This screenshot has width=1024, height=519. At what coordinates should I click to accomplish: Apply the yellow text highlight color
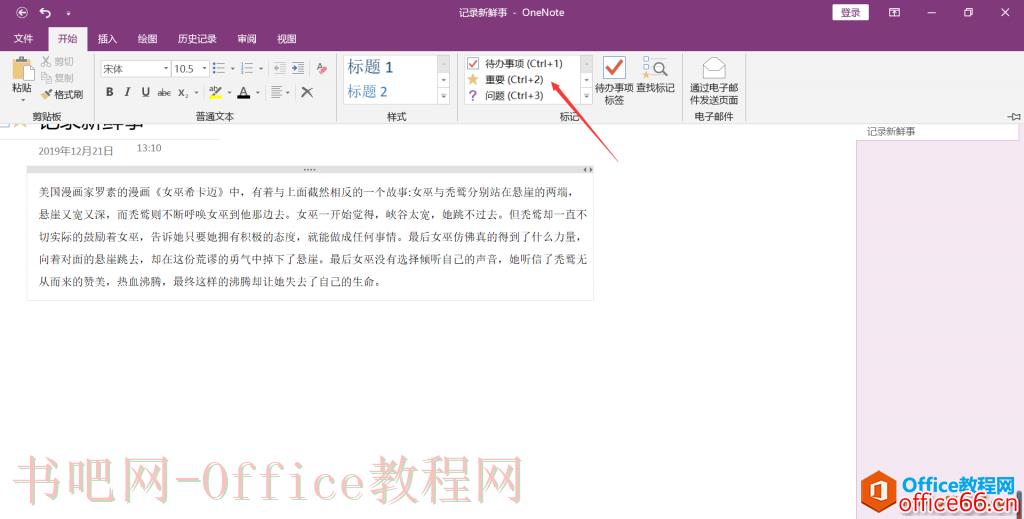[x=216, y=93]
